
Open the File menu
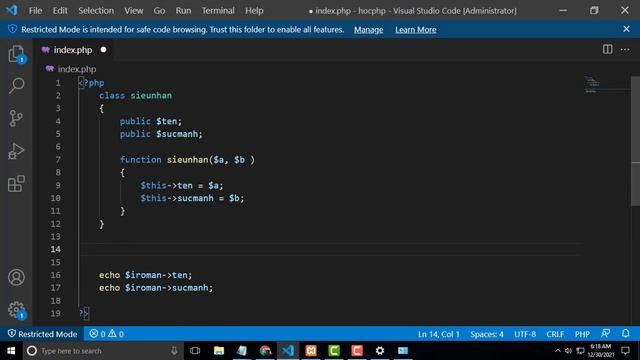[x=35, y=11]
